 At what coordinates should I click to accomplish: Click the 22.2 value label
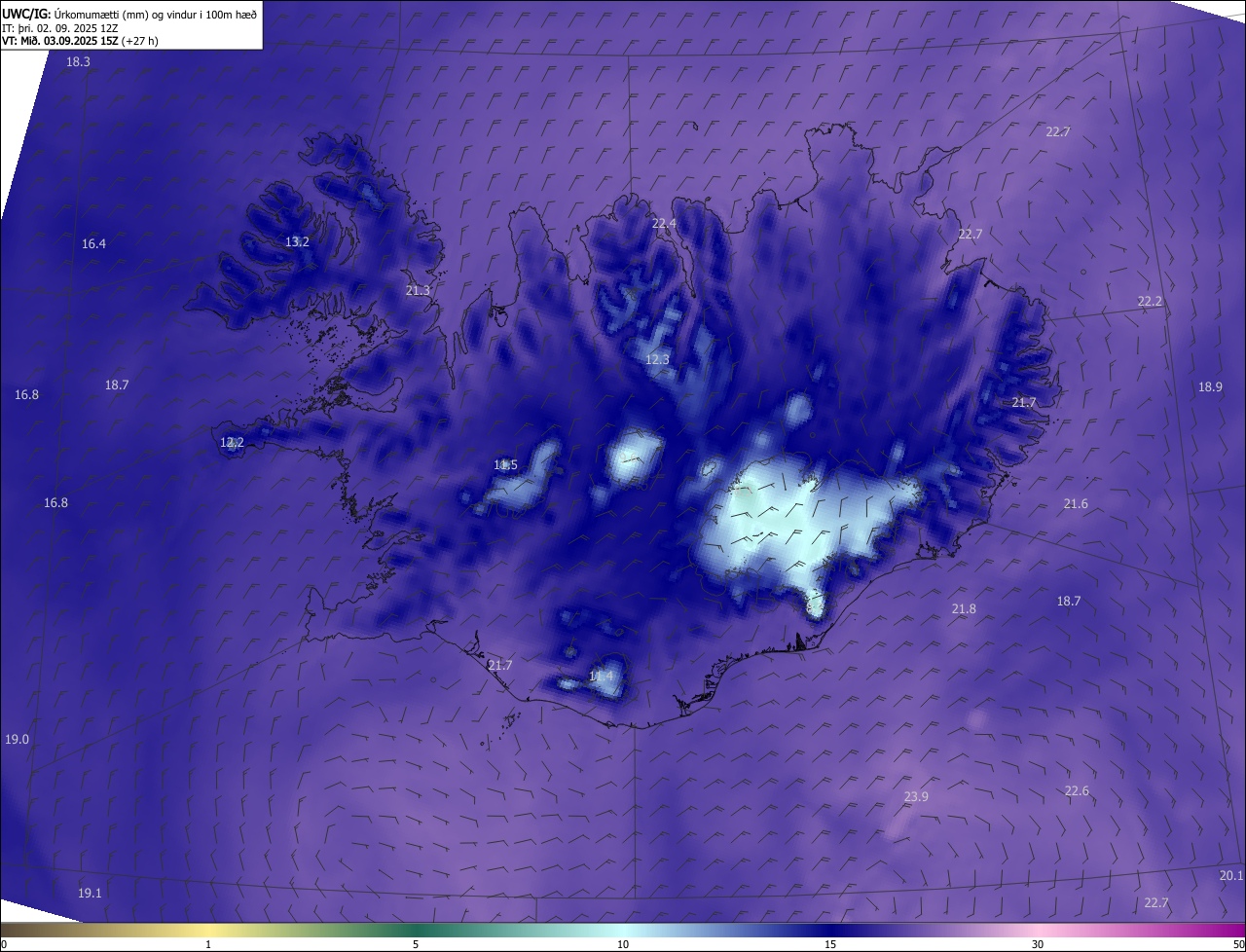(x=1150, y=302)
